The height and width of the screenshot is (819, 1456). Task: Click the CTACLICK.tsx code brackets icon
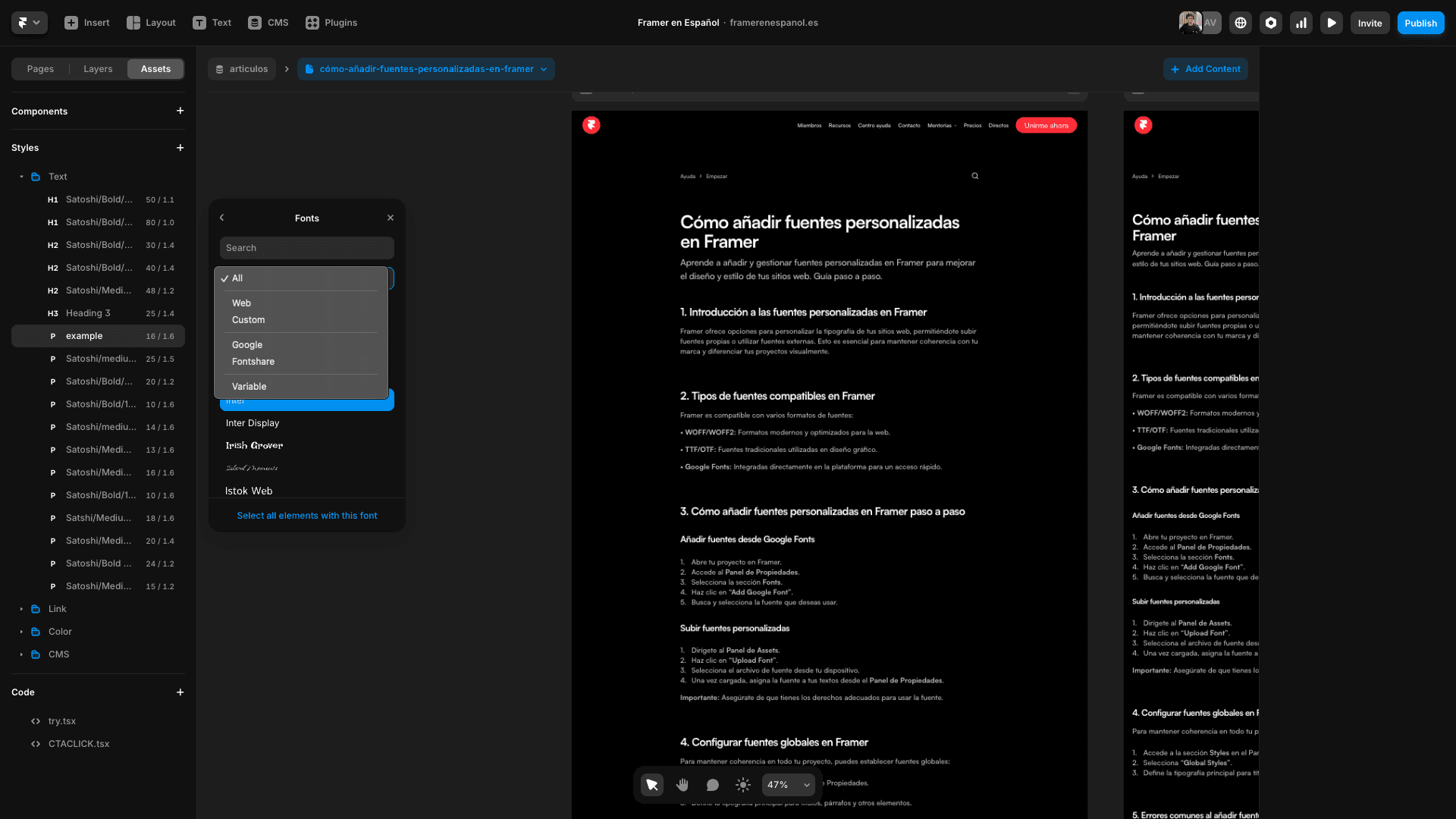point(36,744)
